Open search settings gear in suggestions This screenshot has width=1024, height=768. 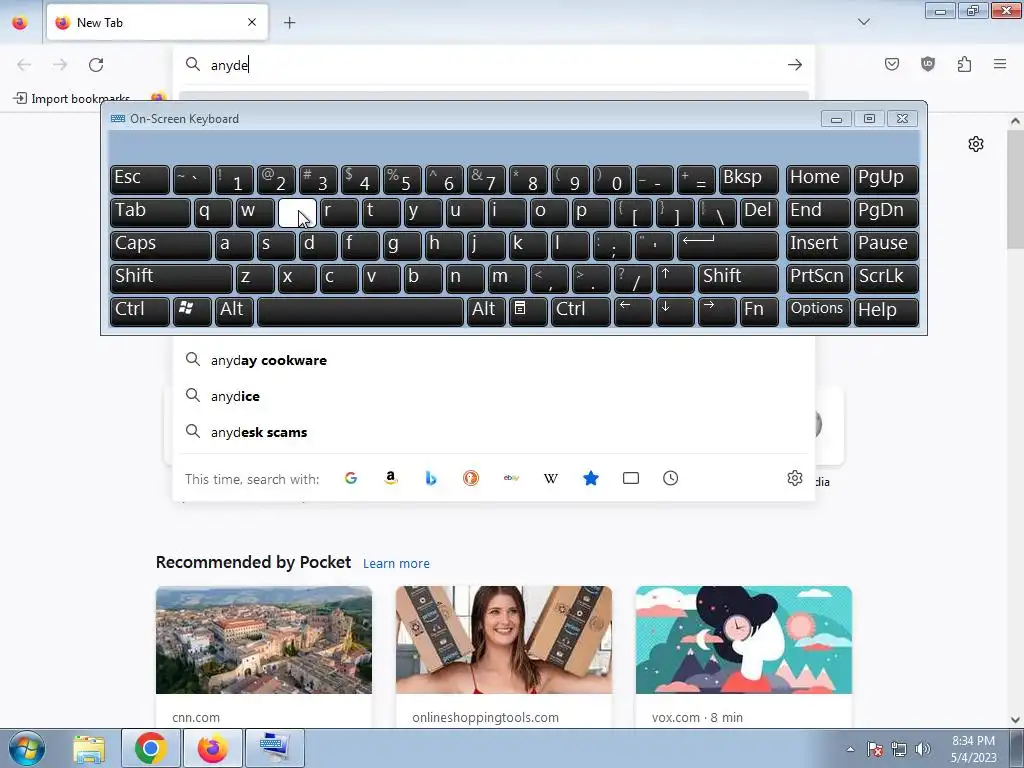(795, 479)
